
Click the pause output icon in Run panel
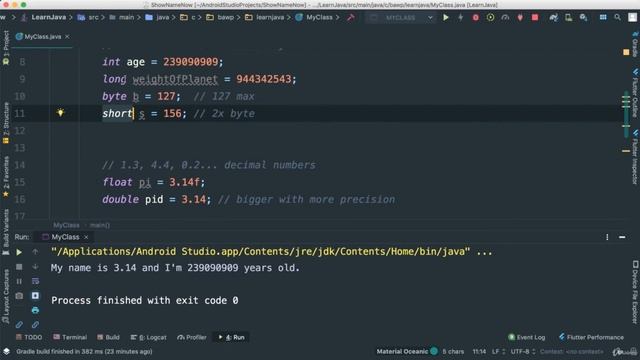pos(19,281)
